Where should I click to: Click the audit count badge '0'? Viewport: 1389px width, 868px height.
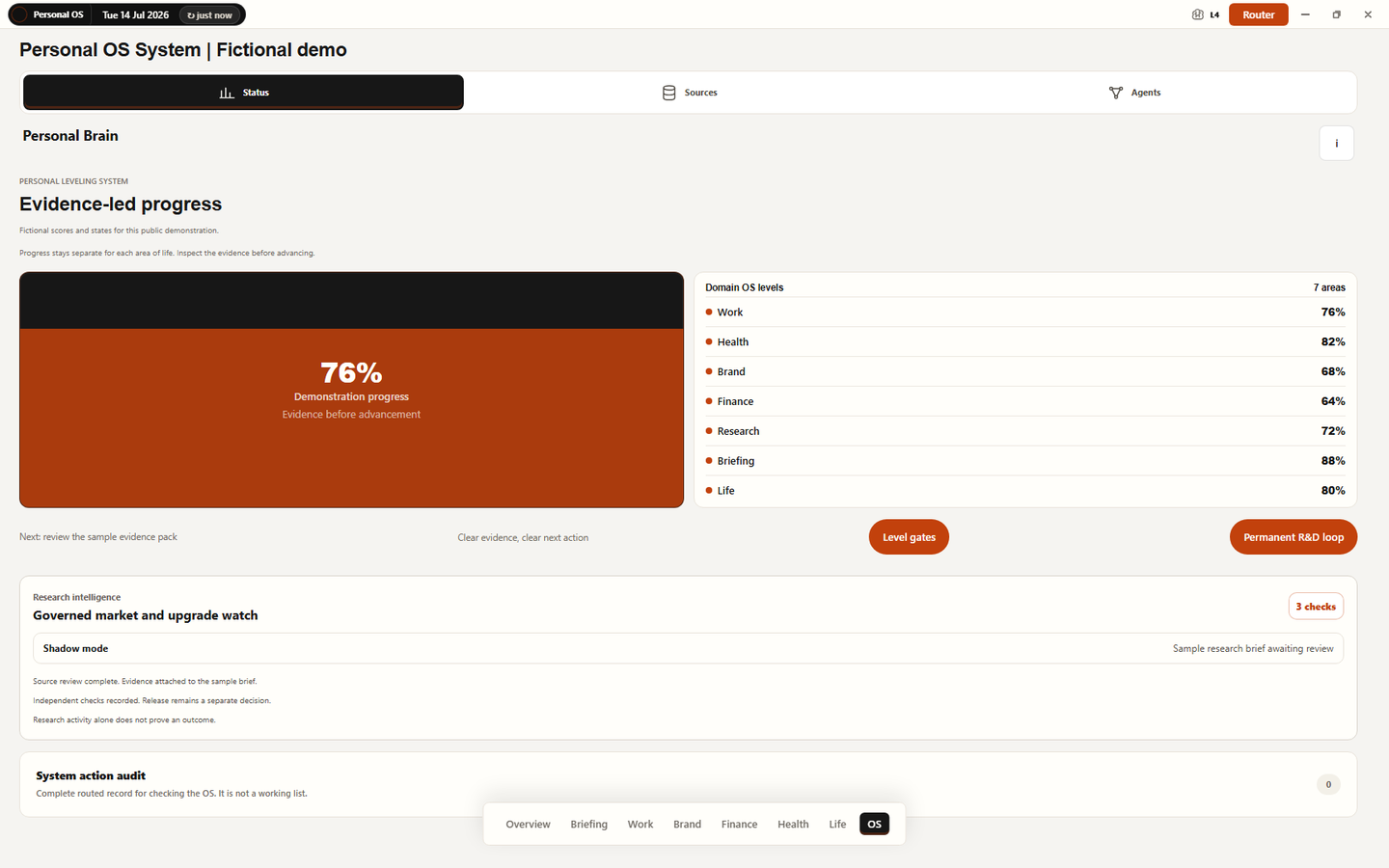coord(1328,784)
